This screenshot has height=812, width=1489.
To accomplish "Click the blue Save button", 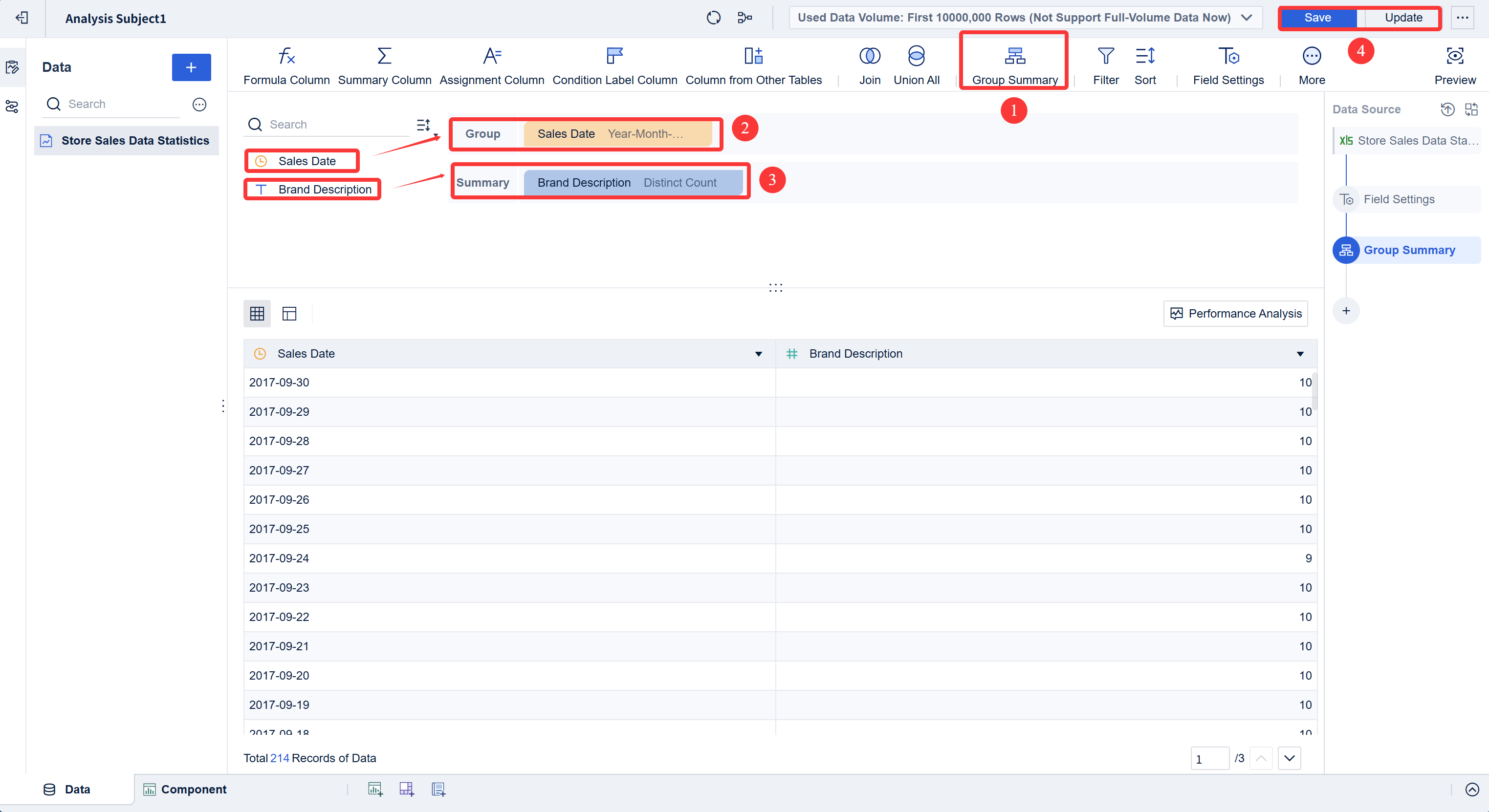I will pyautogui.click(x=1317, y=18).
